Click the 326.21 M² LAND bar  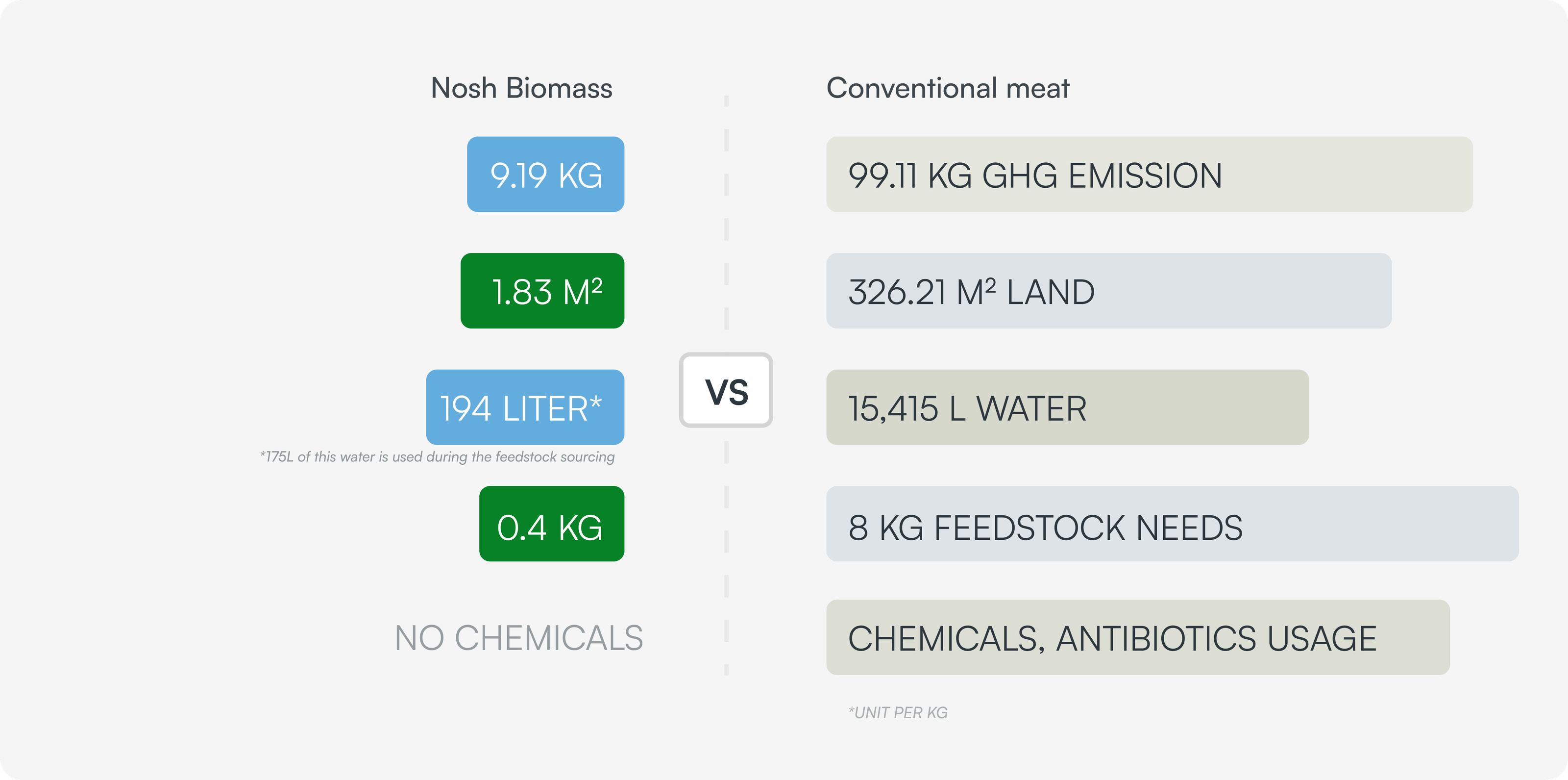pos(1109,291)
